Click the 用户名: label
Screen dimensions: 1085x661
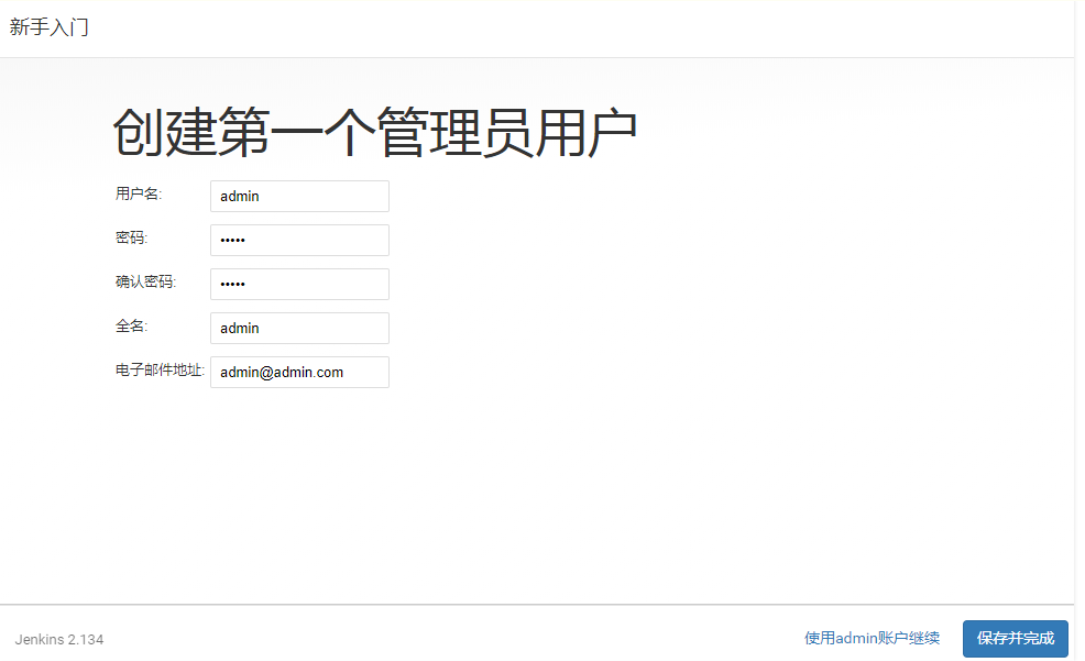click(x=138, y=194)
